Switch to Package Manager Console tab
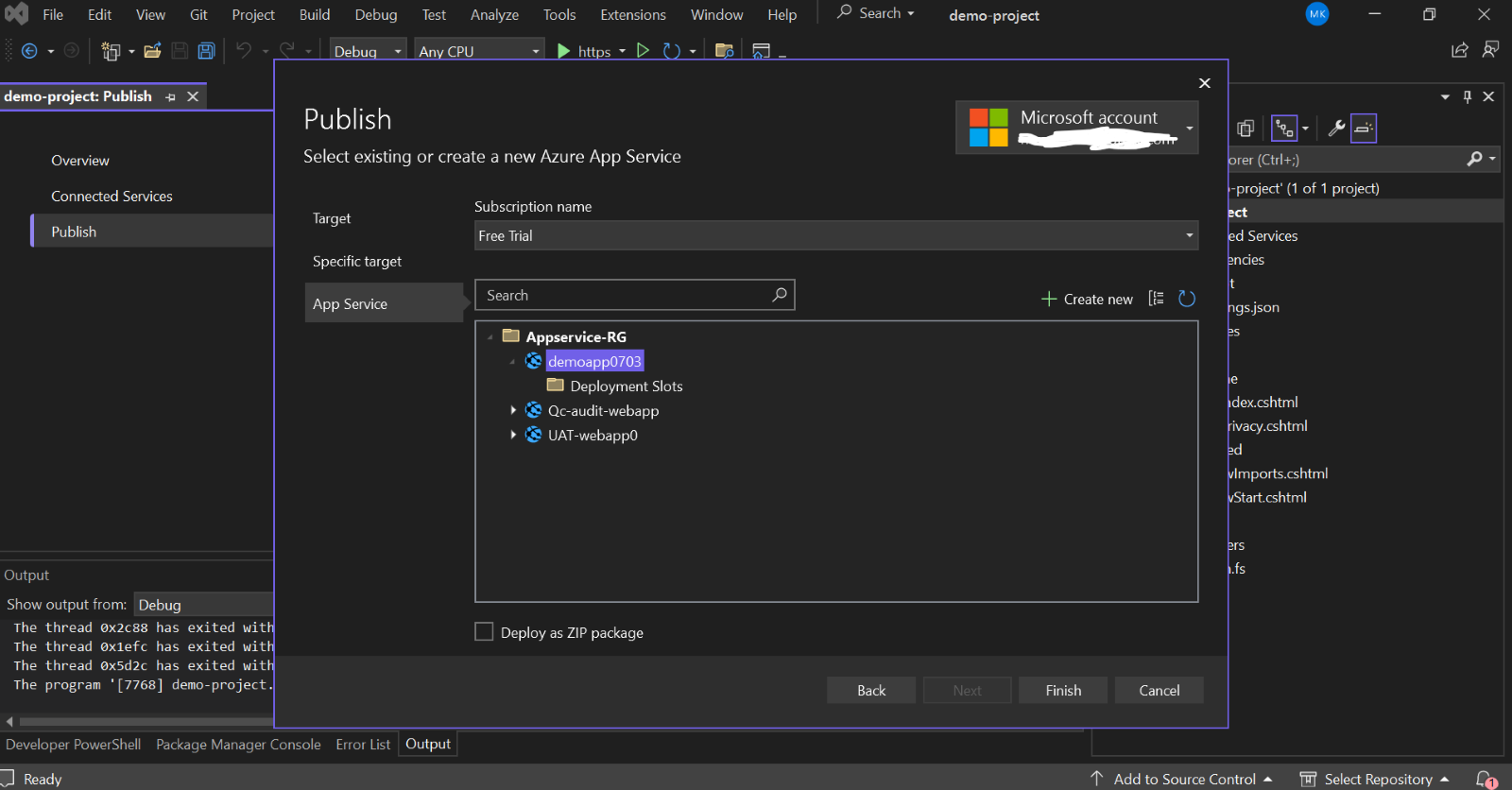1512x790 pixels. coord(238,745)
